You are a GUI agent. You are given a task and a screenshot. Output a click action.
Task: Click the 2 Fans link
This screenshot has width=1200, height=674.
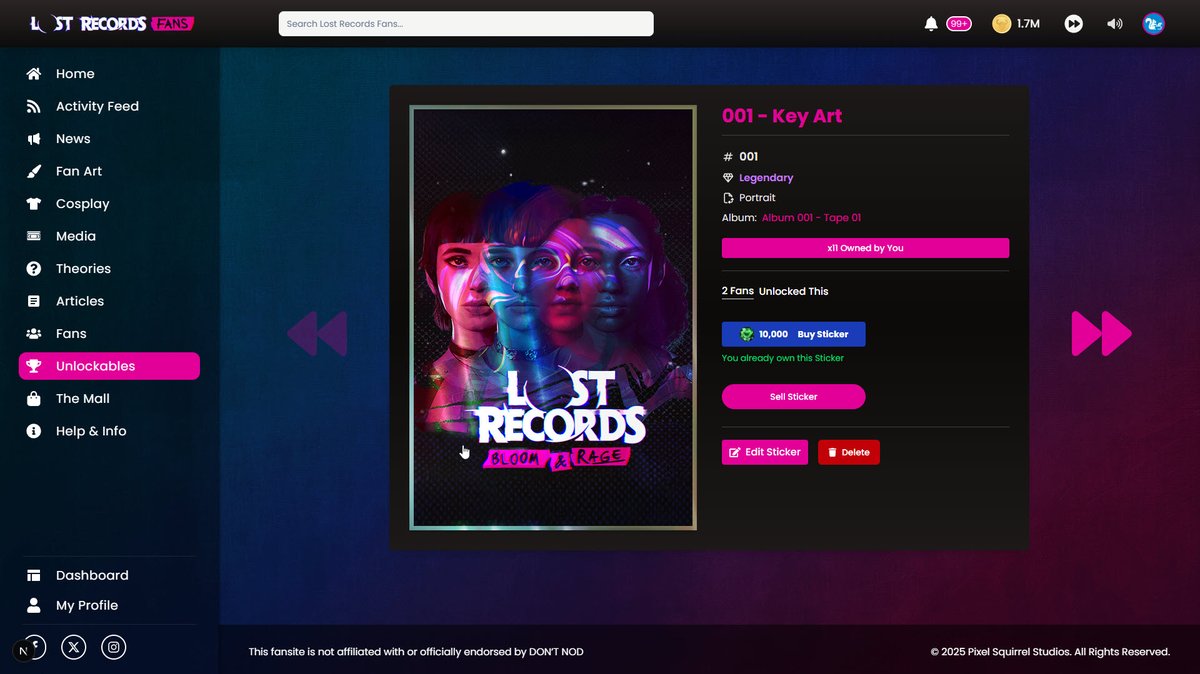click(738, 291)
